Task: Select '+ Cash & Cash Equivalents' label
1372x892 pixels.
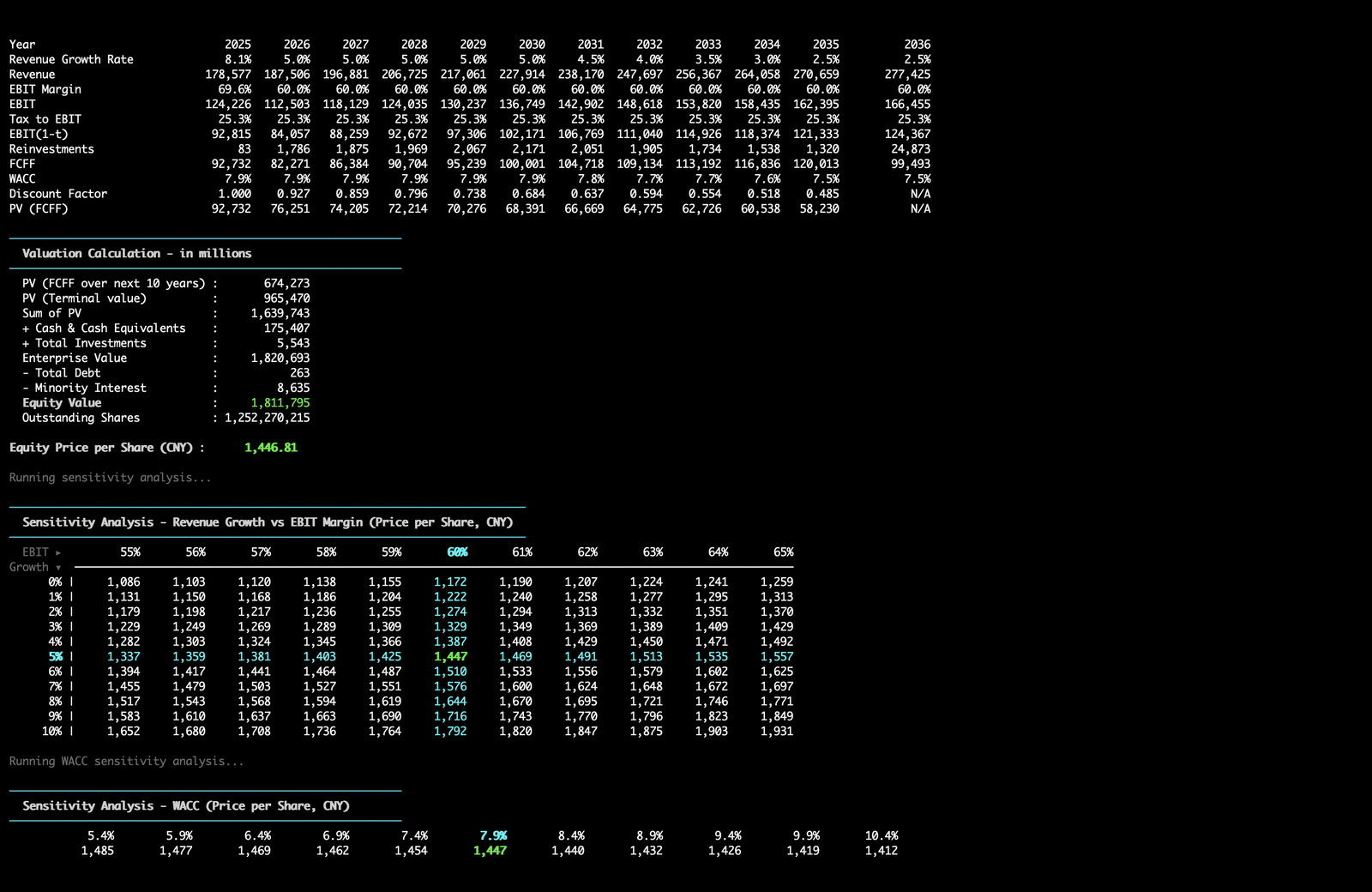Action: click(104, 328)
